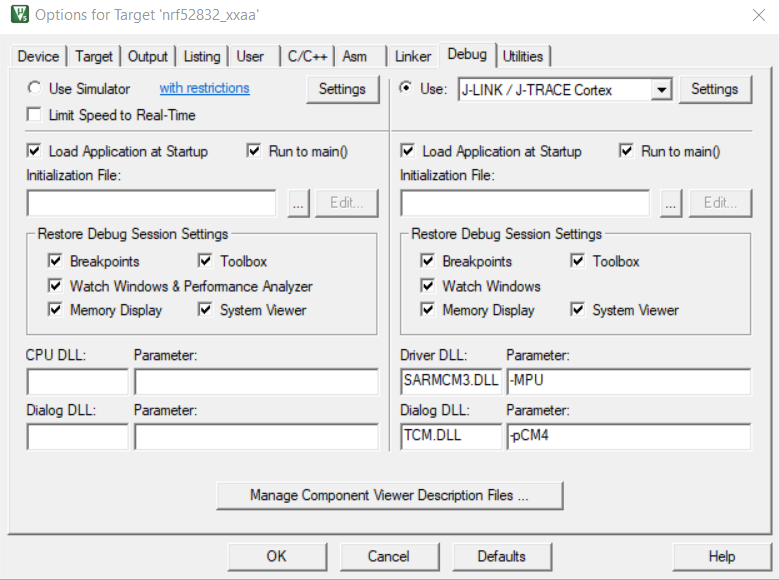
Task: Open simulator Settings button
Action: (342, 89)
